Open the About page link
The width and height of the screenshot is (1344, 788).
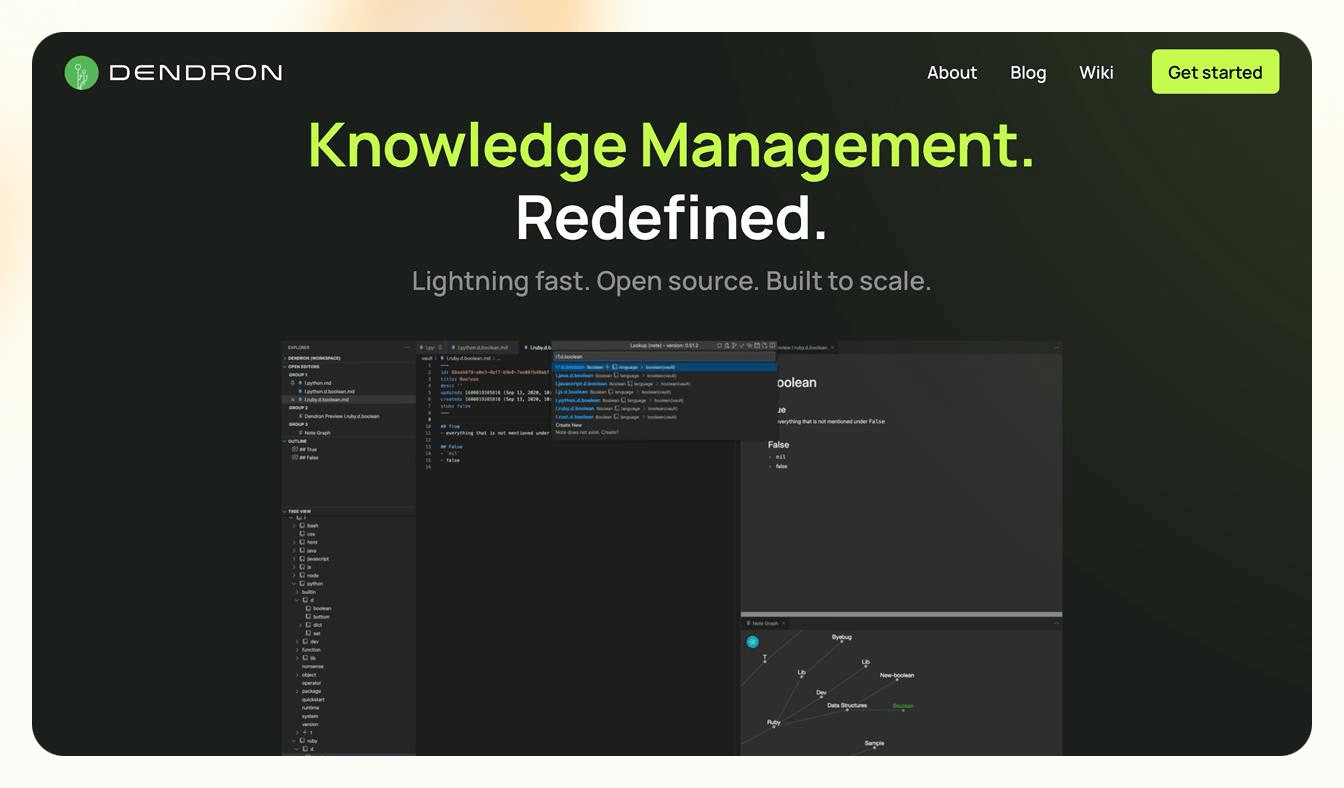[x=952, y=72]
